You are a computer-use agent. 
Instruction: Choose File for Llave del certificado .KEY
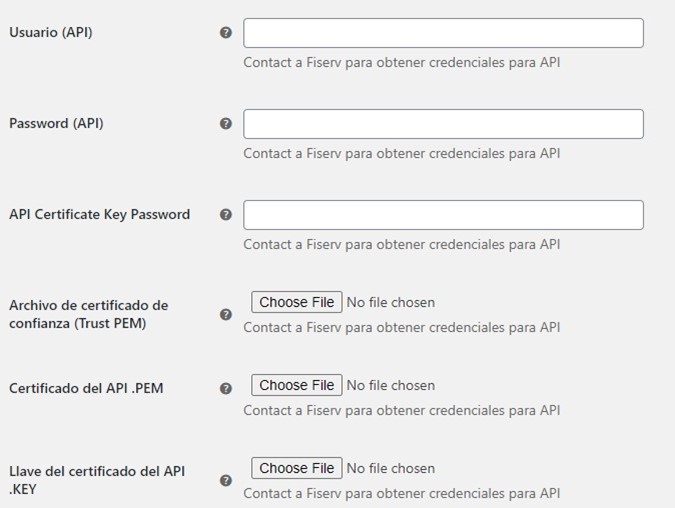click(x=297, y=468)
